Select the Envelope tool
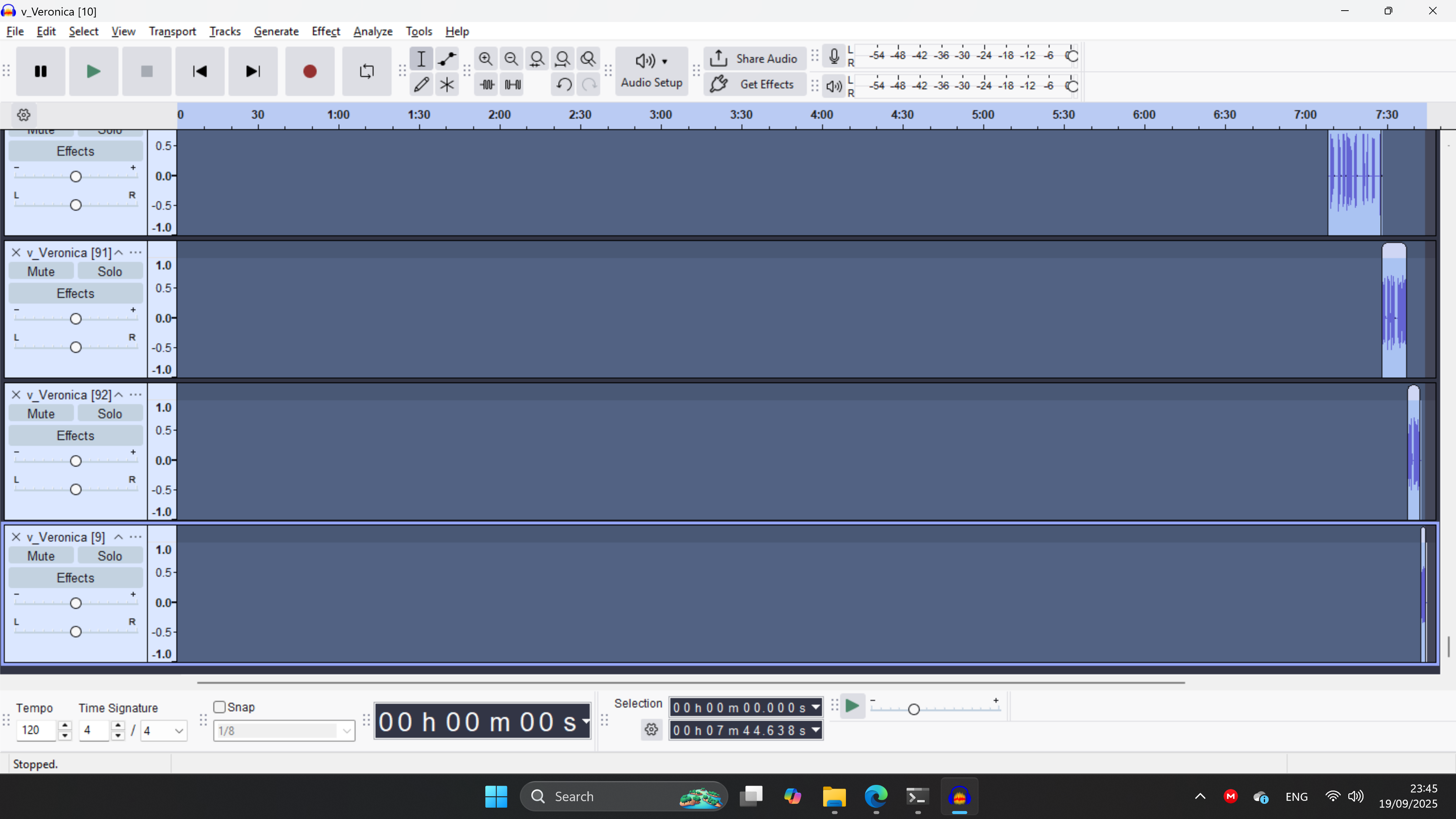Screen dimensions: 1456x819 [x=447, y=59]
